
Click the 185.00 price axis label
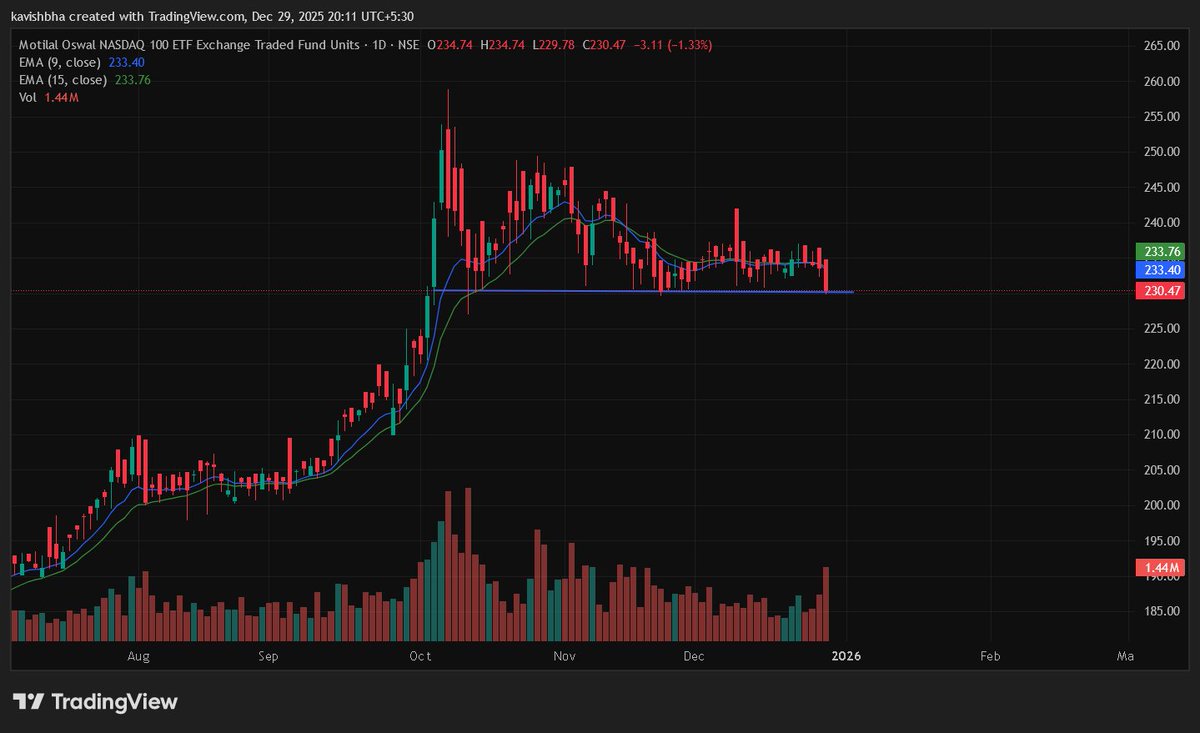pos(1162,611)
